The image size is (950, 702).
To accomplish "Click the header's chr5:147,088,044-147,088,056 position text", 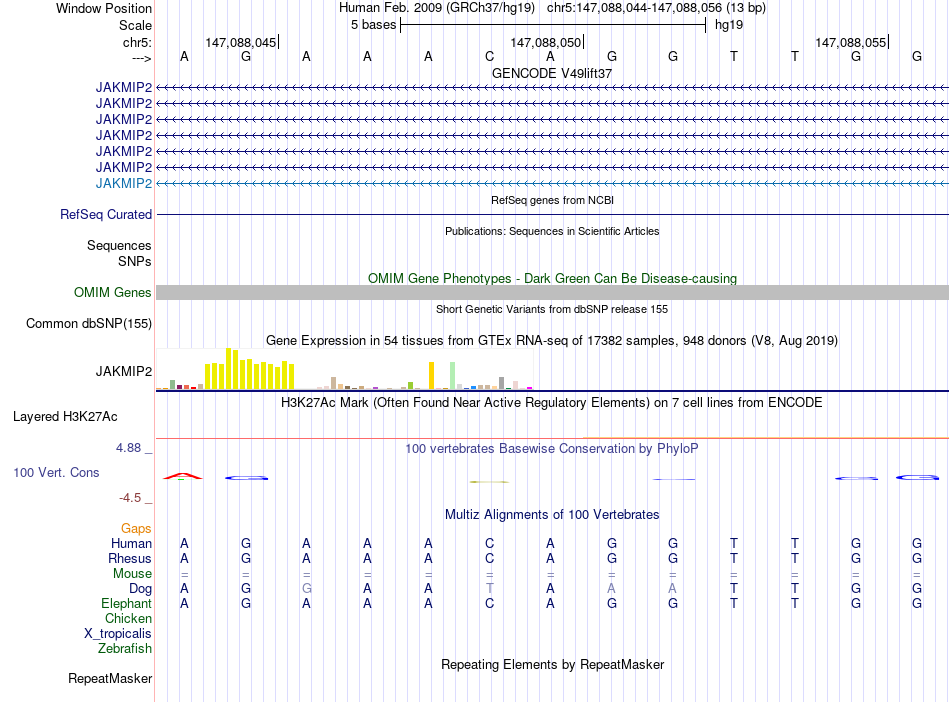I will pos(656,8).
